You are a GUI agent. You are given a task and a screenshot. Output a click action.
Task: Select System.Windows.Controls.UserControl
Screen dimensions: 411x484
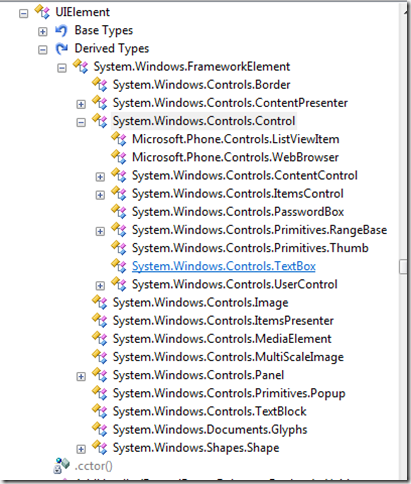coord(235,284)
